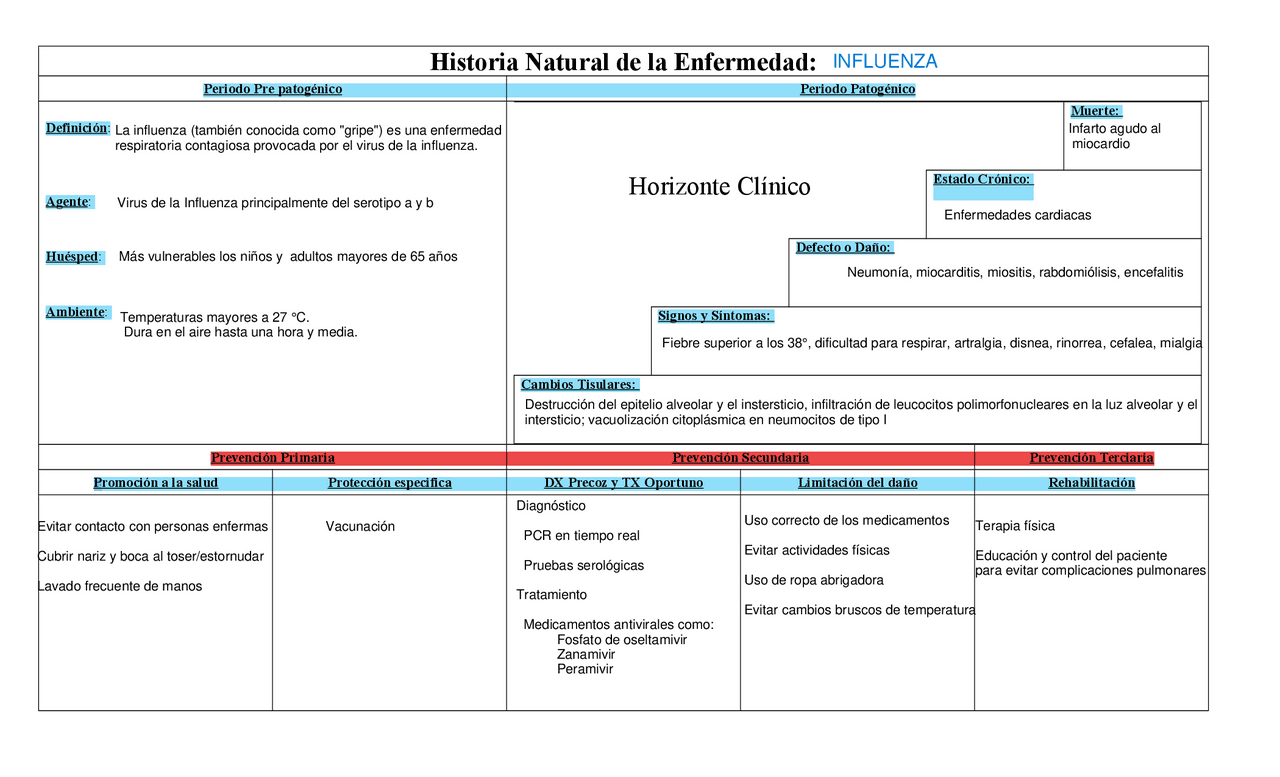The height and width of the screenshot is (777, 1280).
Task: Click the title 'Historia Natural de la Enfermedad:'
Action: [x=623, y=62]
